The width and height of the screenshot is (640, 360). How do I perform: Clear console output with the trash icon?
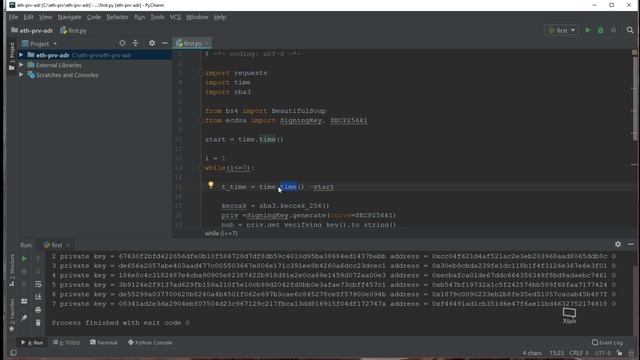point(38,322)
